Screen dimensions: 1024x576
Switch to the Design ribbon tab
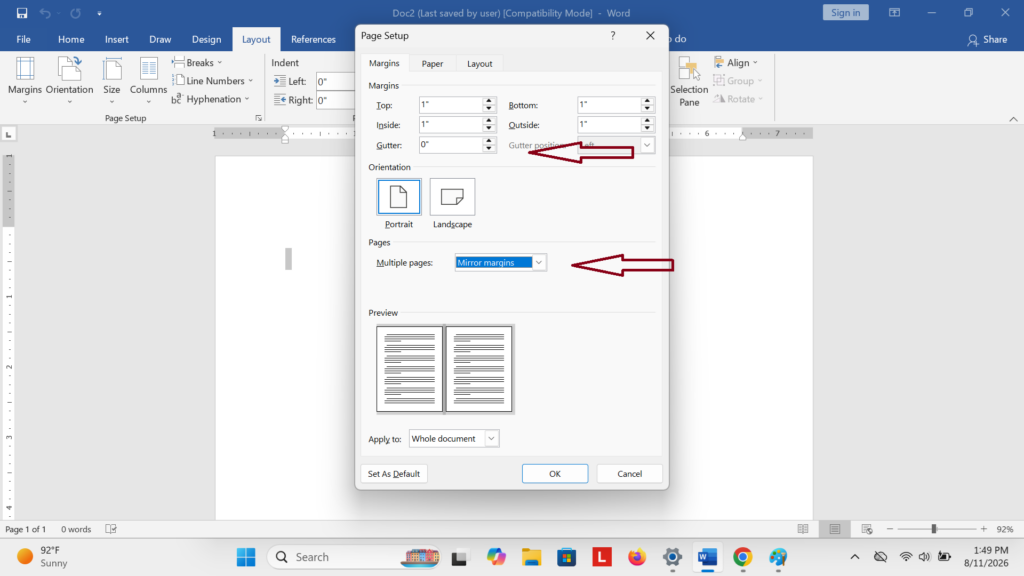coord(206,39)
